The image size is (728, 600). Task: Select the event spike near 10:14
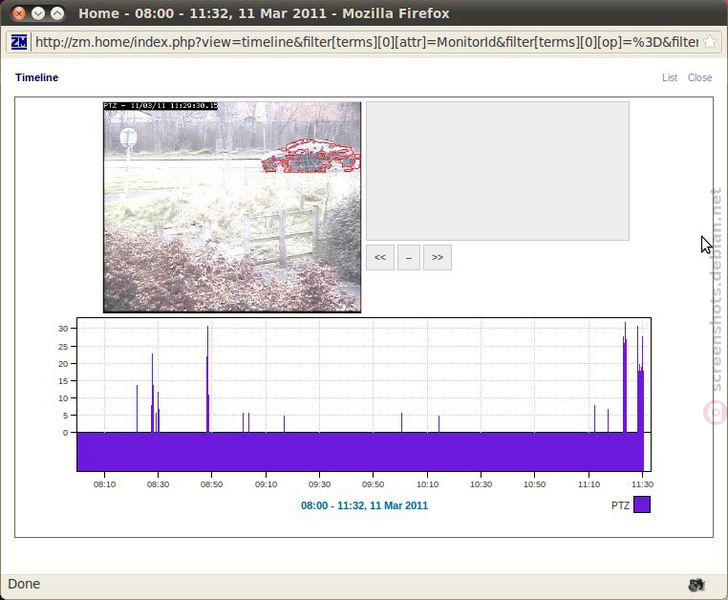pos(439,424)
